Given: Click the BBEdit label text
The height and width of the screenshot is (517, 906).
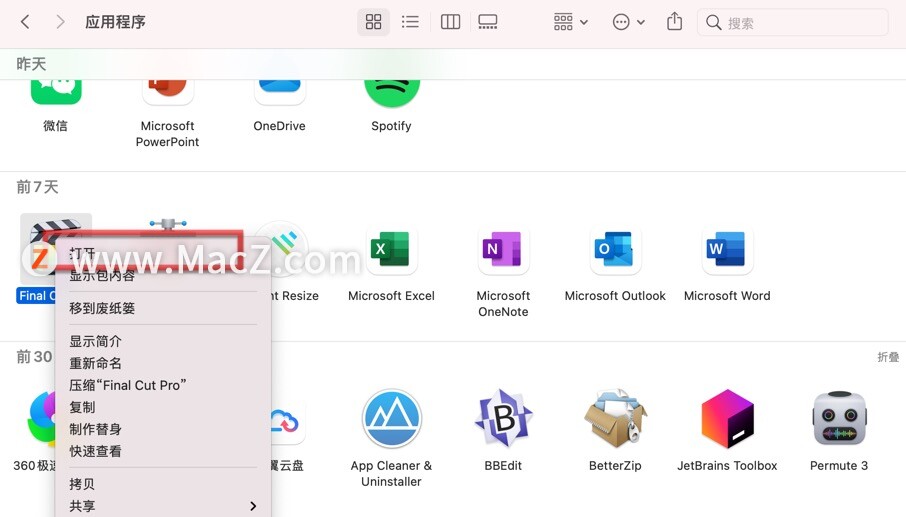Looking at the screenshot, I should pyautogui.click(x=503, y=466).
